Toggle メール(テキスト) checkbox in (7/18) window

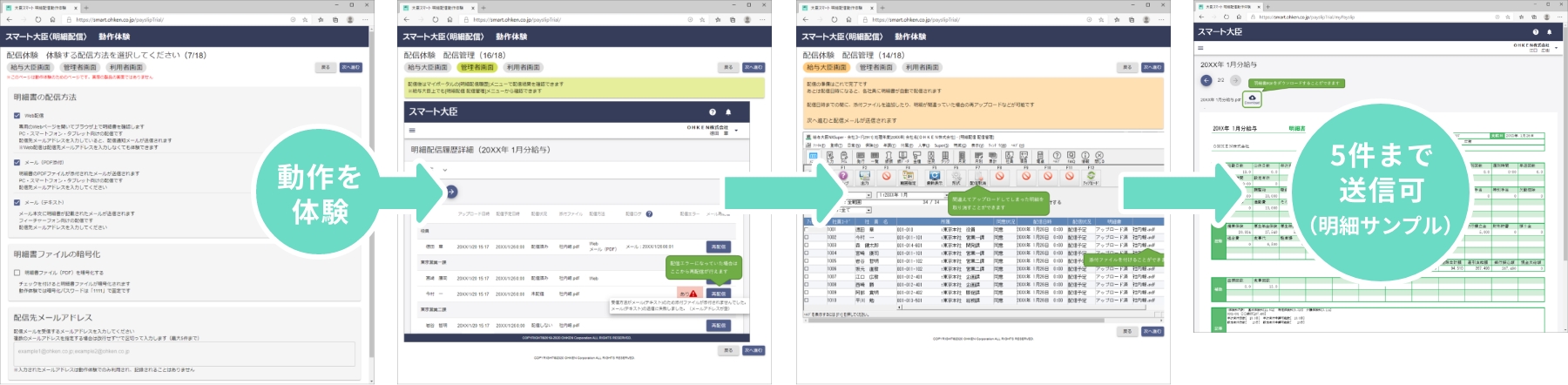17,202
